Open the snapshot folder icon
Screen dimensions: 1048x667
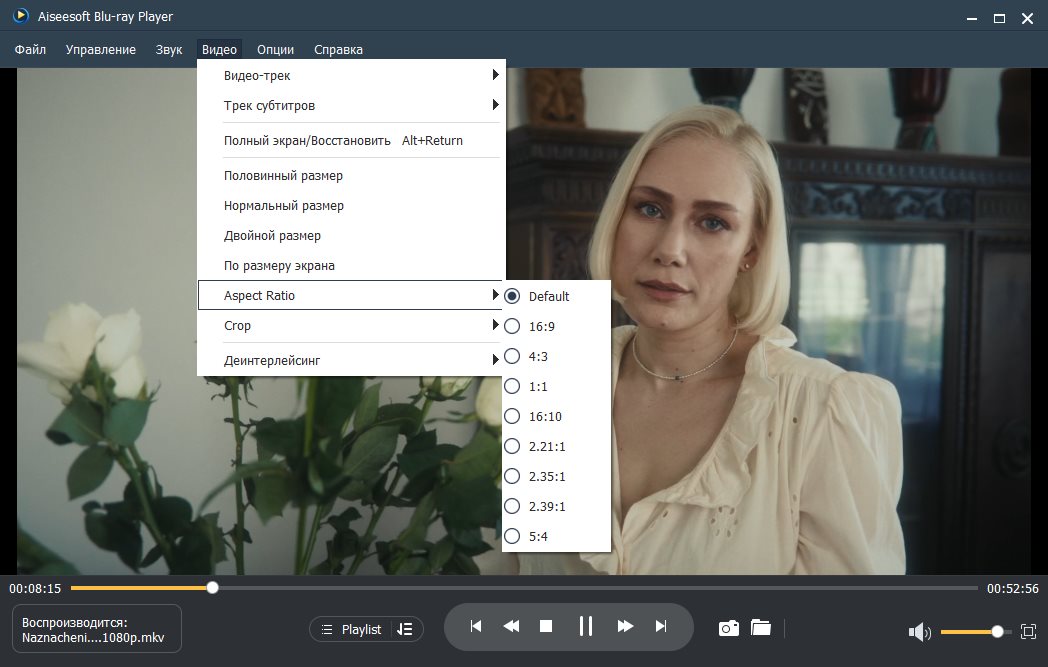tap(761, 628)
